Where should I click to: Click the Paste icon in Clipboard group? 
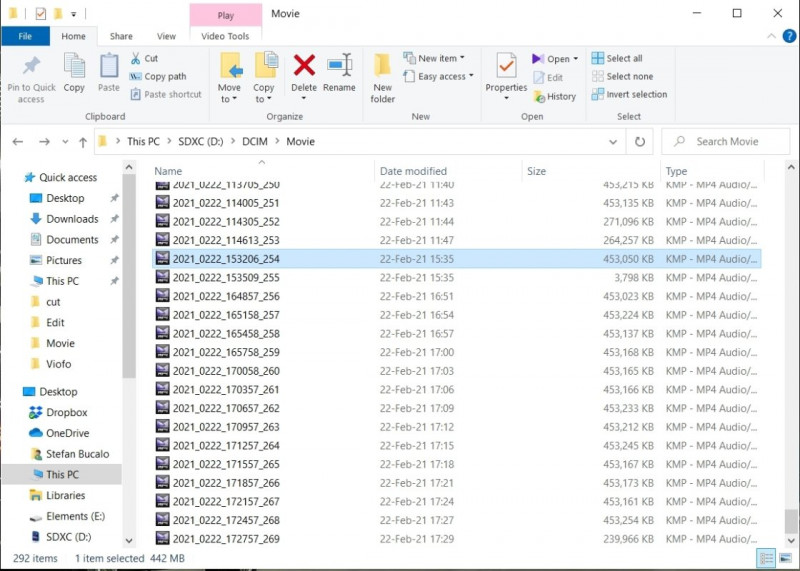pos(109,74)
